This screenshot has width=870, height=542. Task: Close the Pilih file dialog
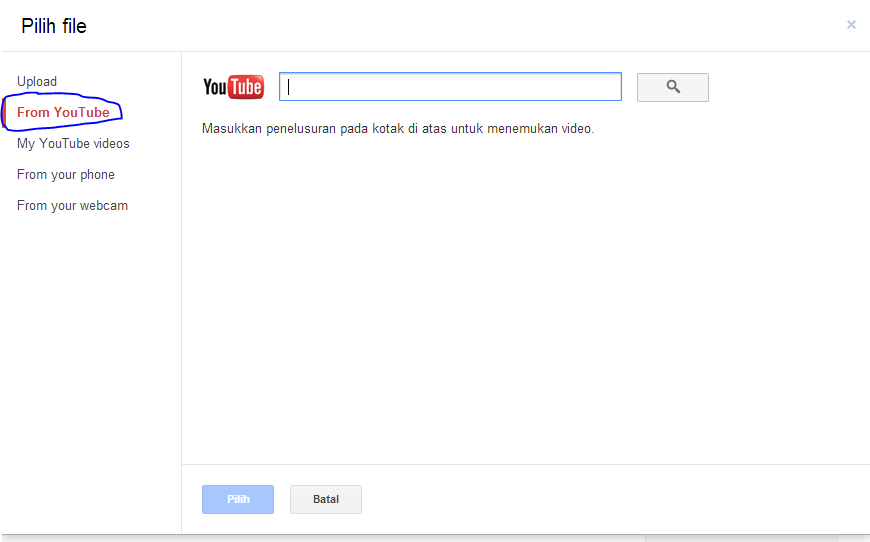coord(851,24)
